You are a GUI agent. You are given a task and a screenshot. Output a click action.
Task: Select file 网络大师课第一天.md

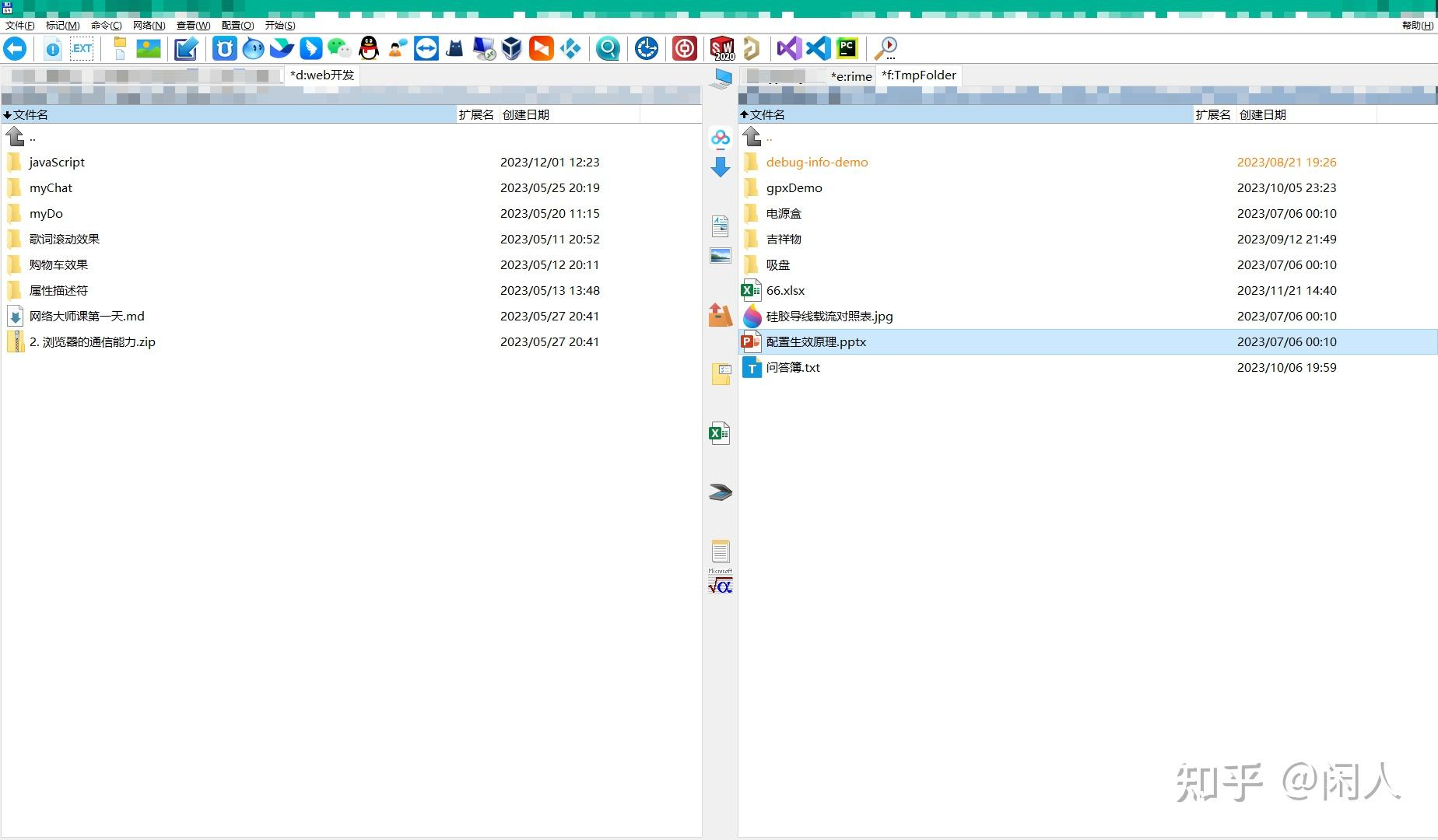351,316
